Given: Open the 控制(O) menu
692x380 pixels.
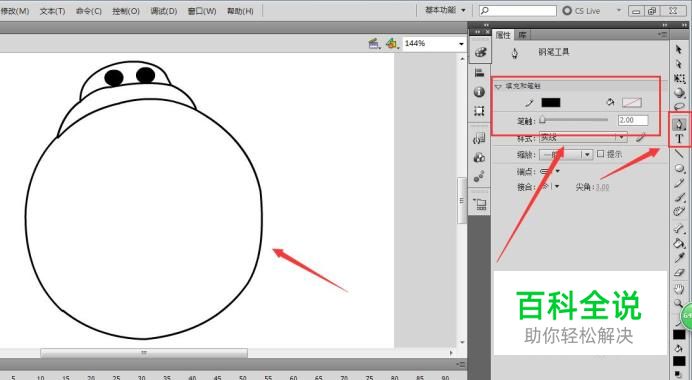Looking at the screenshot, I should (x=126, y=11).
